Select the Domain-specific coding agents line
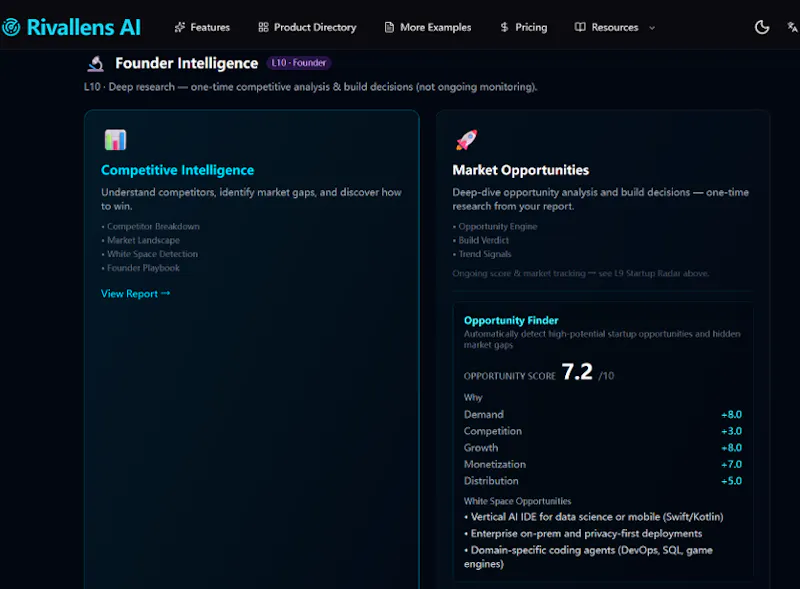 coord(588,557)
